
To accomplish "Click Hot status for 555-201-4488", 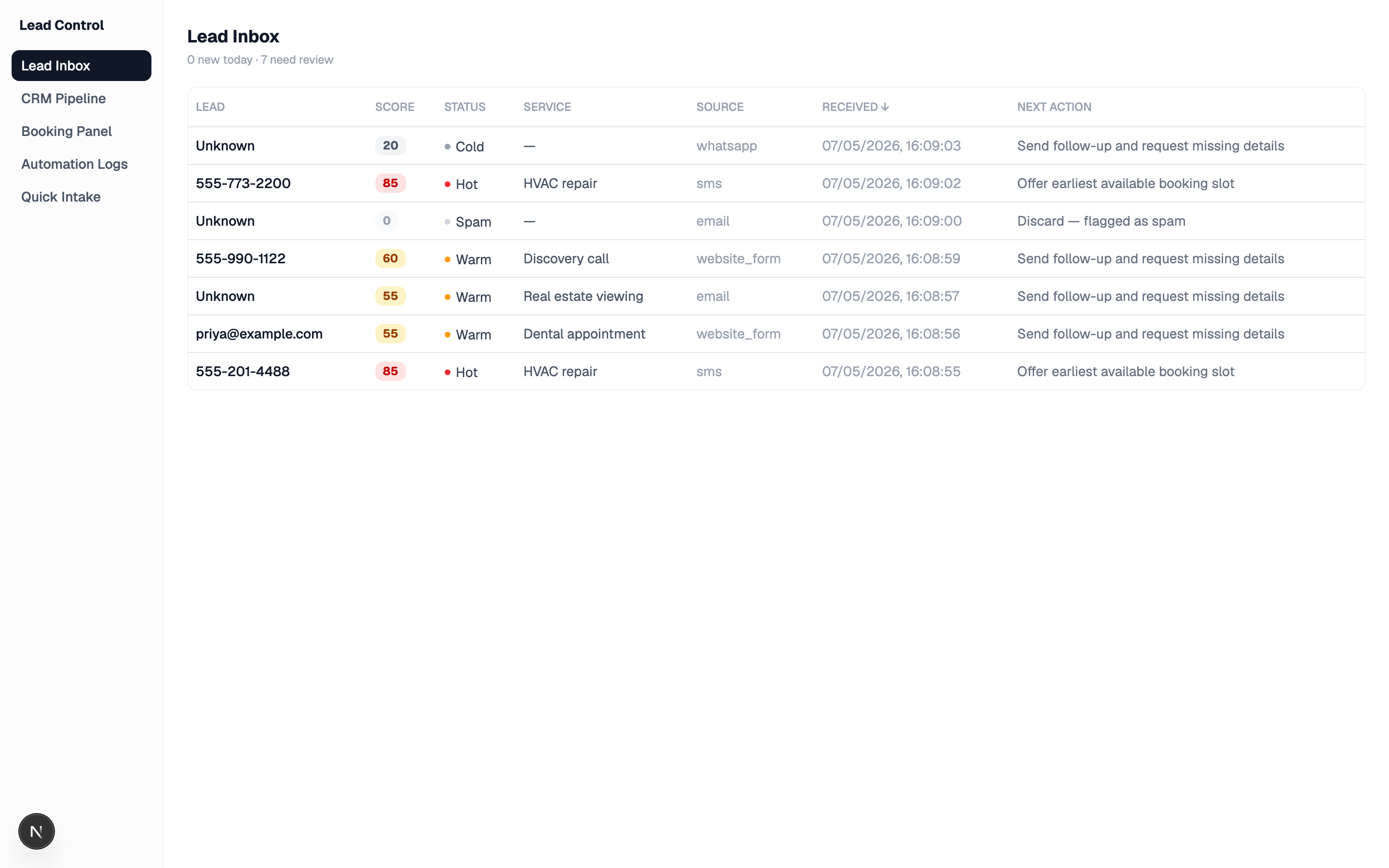I will click(x=461, y=372).
